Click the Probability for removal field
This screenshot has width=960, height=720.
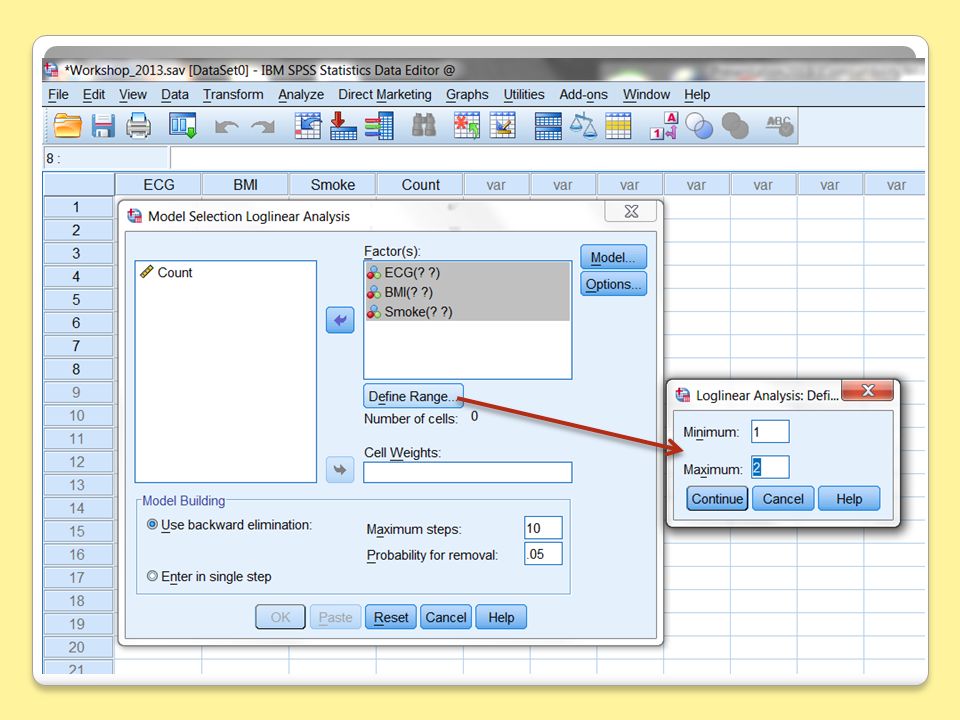(x=543, y=554)
